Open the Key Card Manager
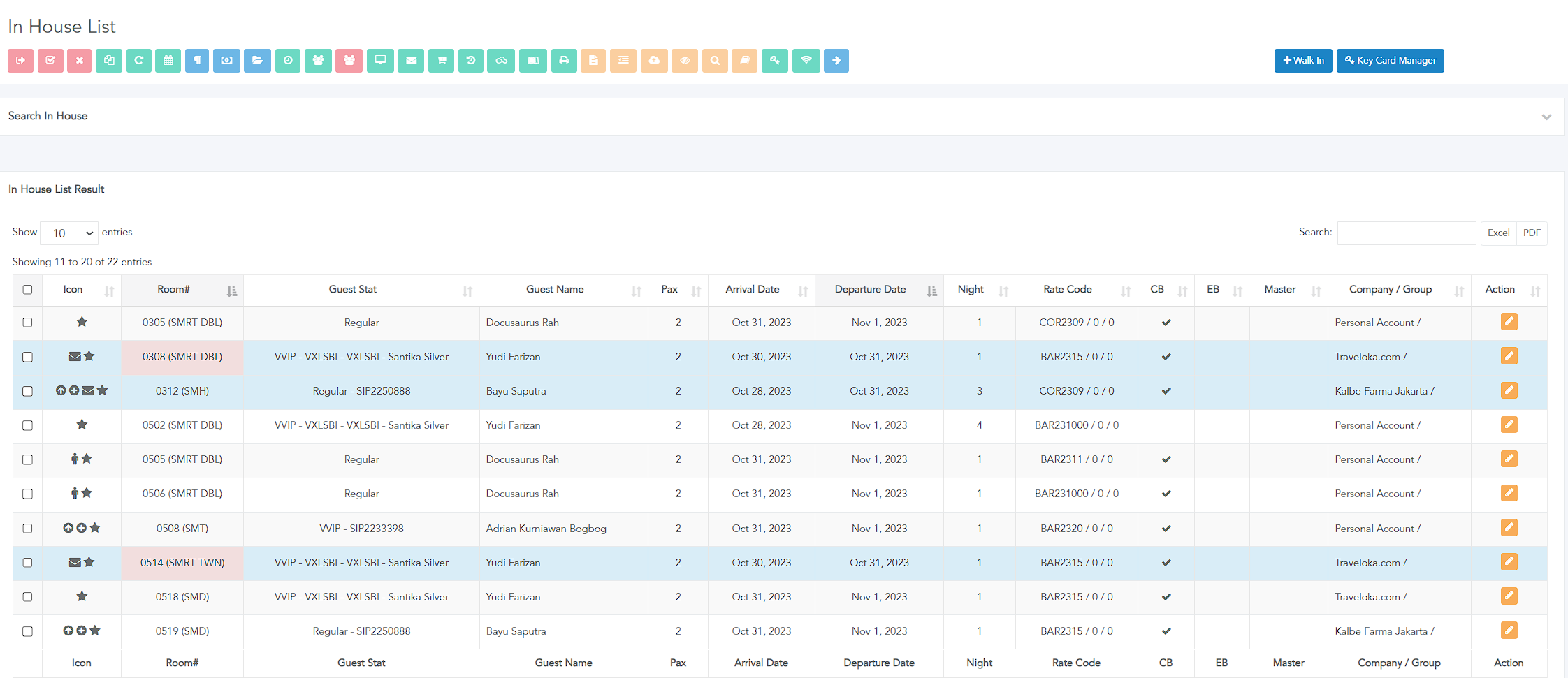The image size is (1568, 678). (x=1390, y=61)
